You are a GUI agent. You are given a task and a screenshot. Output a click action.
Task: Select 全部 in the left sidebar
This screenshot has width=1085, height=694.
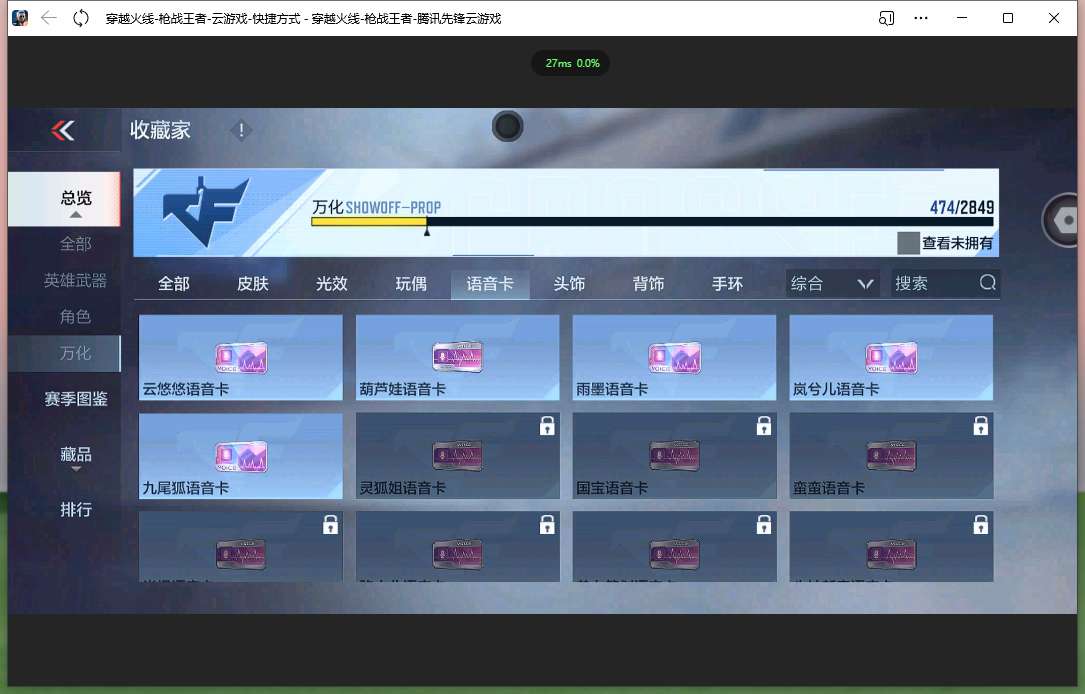click(75, 244)
